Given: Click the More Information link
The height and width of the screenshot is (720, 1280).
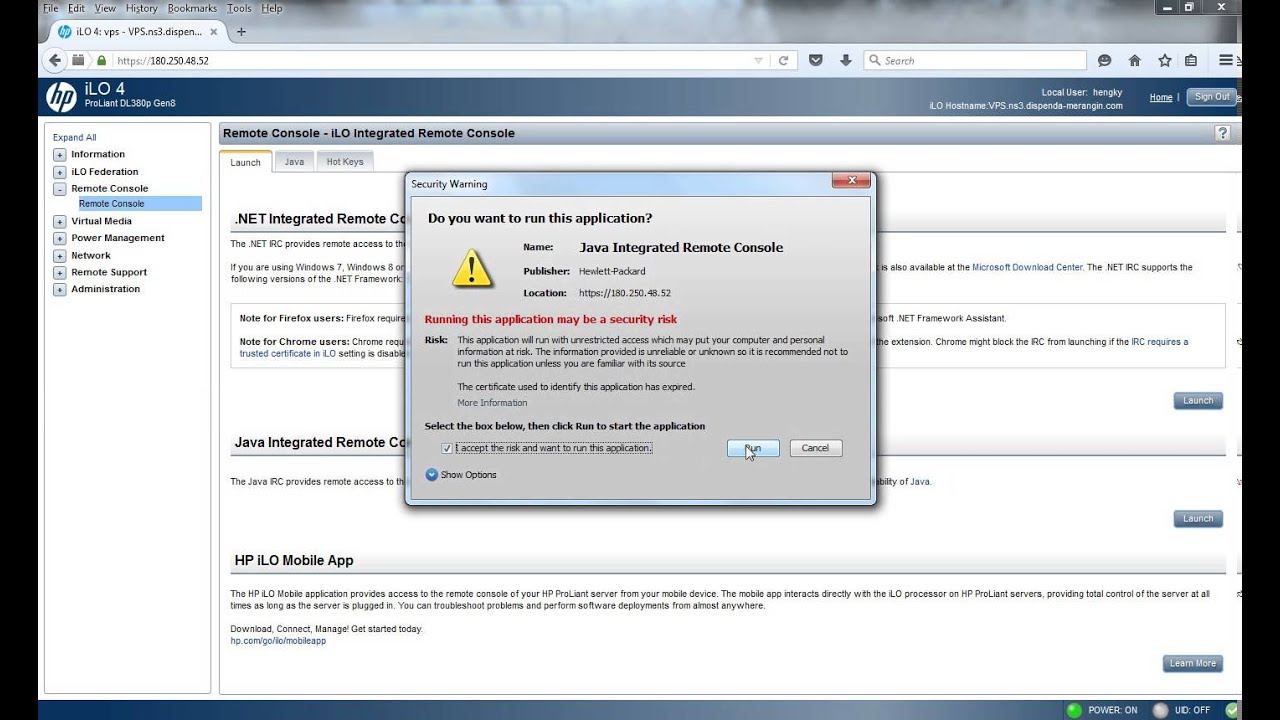Looking at the screenshot, I should click(492, 403).
